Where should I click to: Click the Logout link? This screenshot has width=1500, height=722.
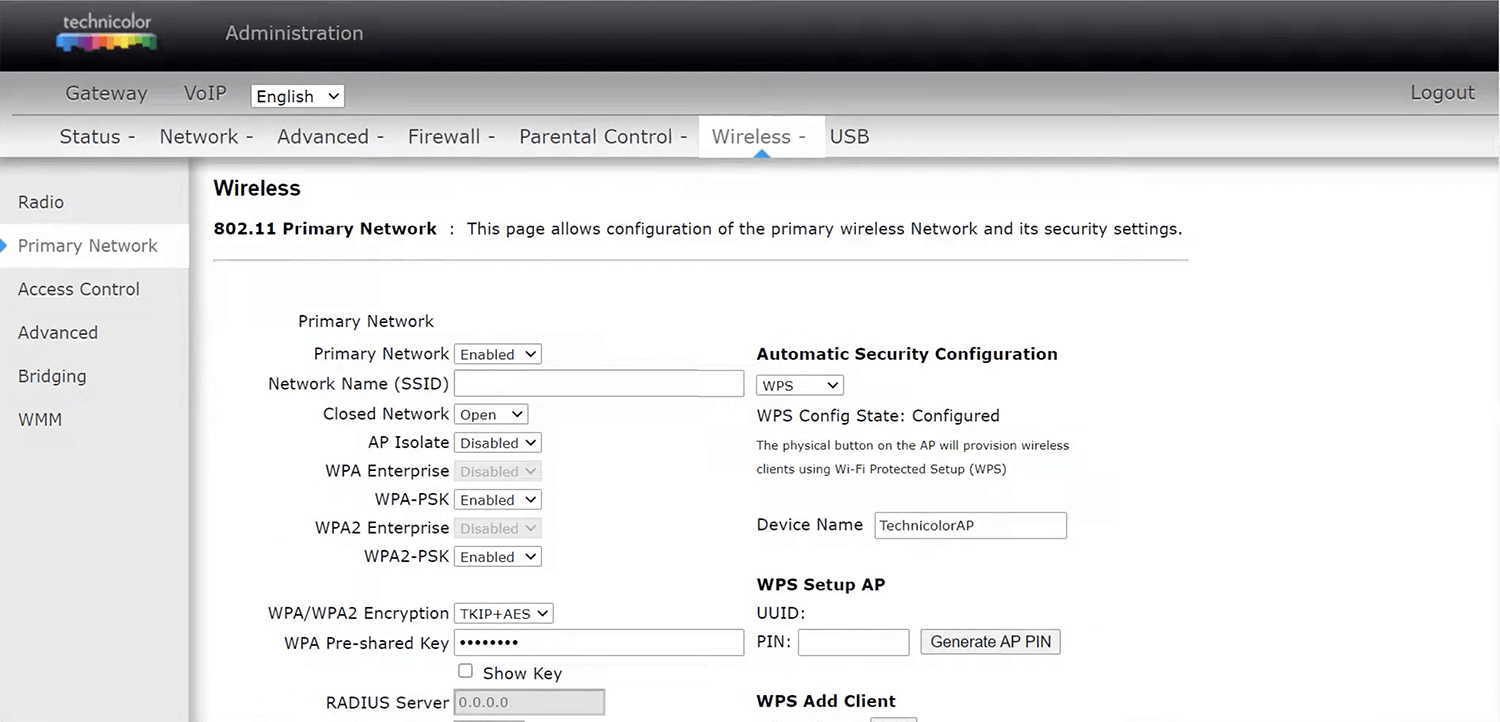(1442, 93)
